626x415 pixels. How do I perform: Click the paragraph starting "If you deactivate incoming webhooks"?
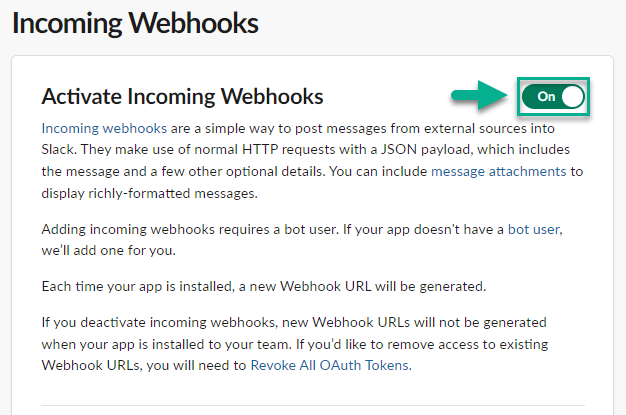(300, 344)
